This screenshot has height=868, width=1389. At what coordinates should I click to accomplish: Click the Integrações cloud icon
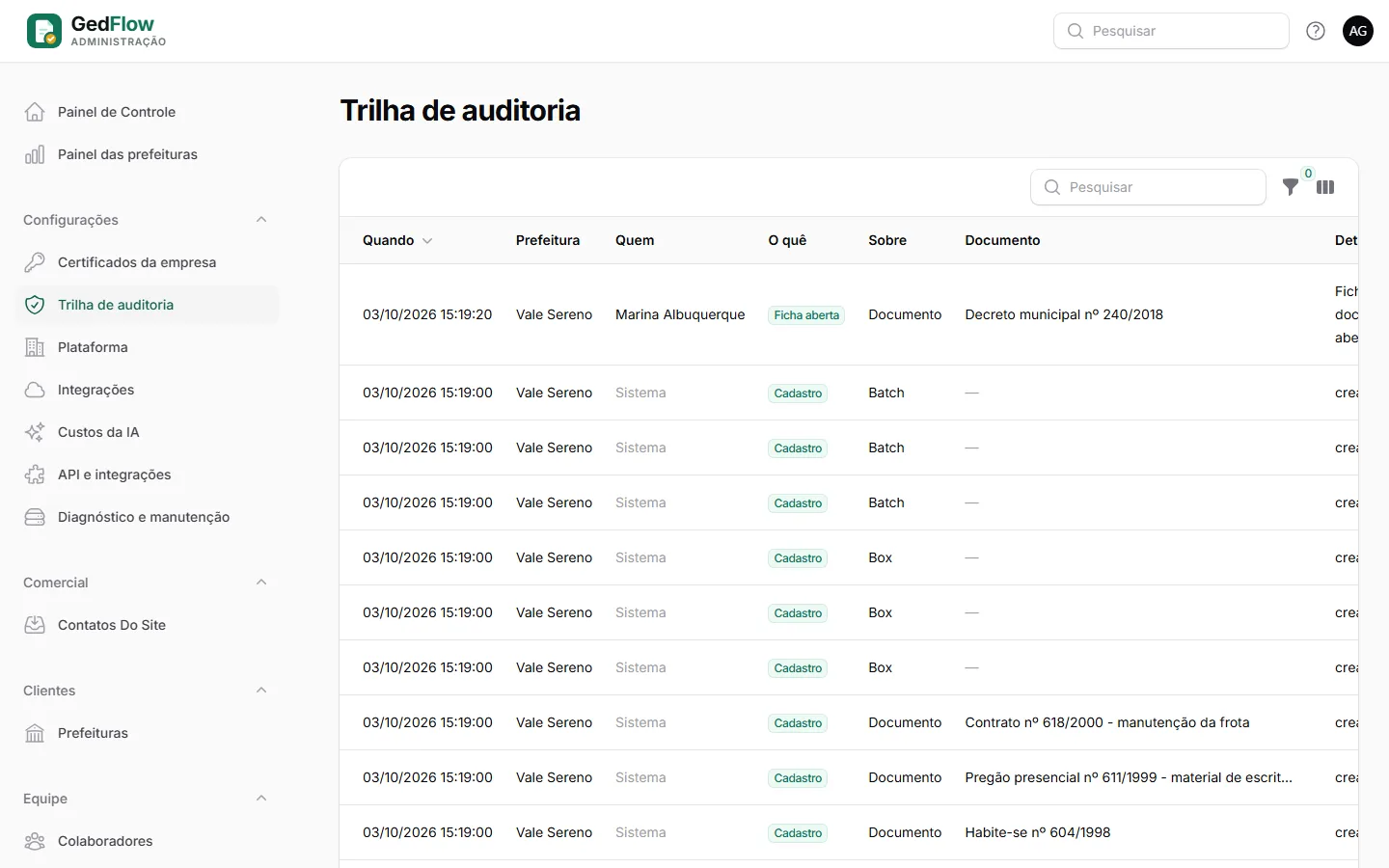coord(35,390)
